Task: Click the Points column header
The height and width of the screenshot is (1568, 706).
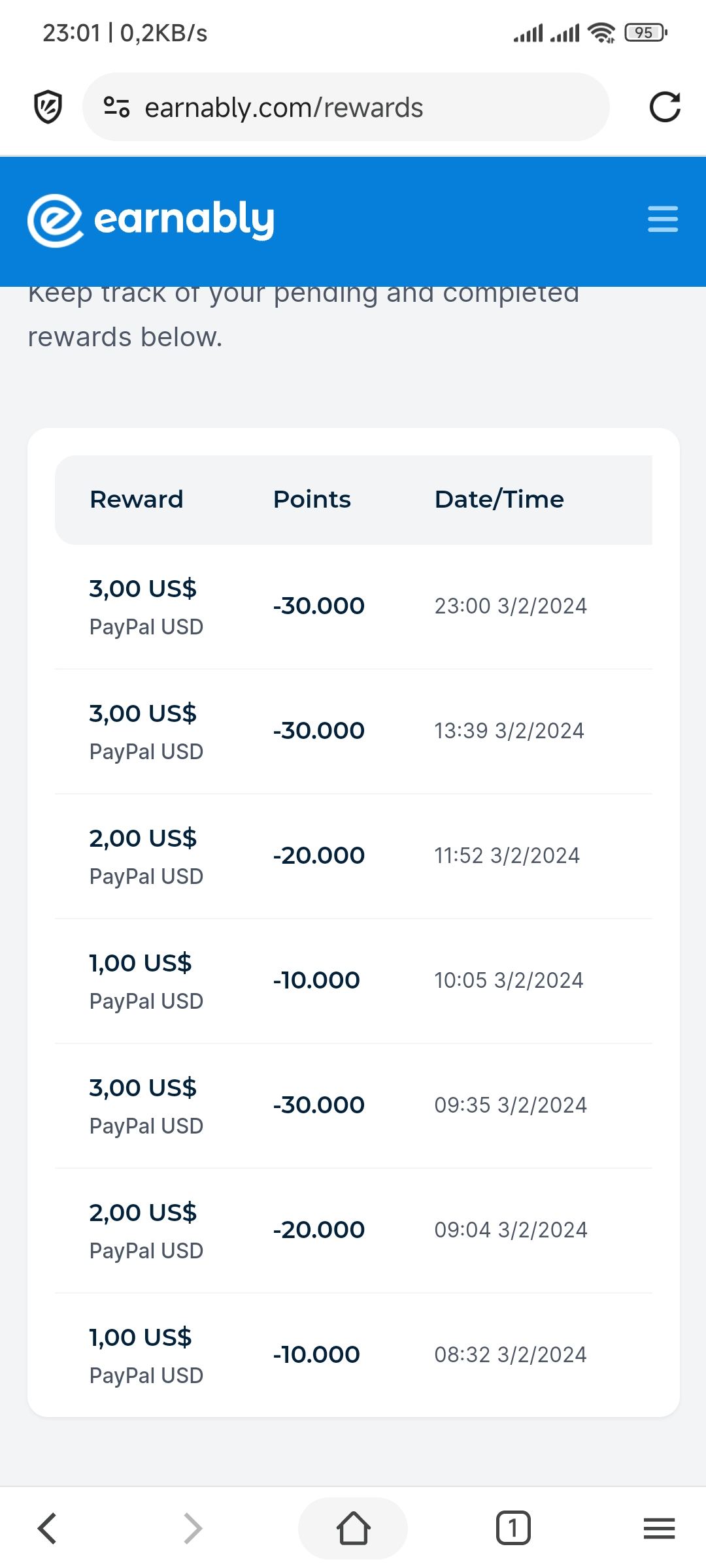Action: point(312,500)
